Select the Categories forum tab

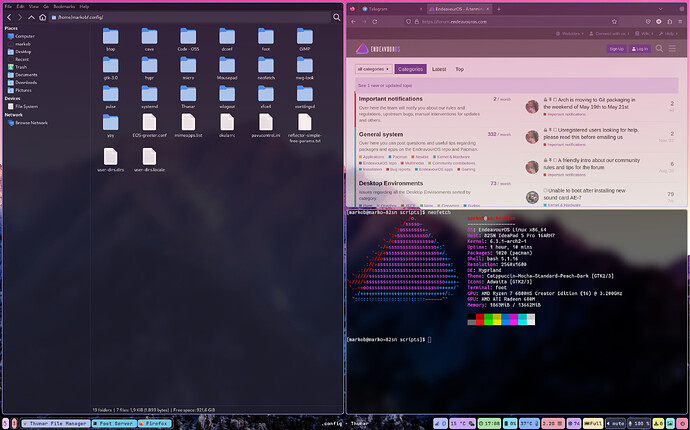411,69
